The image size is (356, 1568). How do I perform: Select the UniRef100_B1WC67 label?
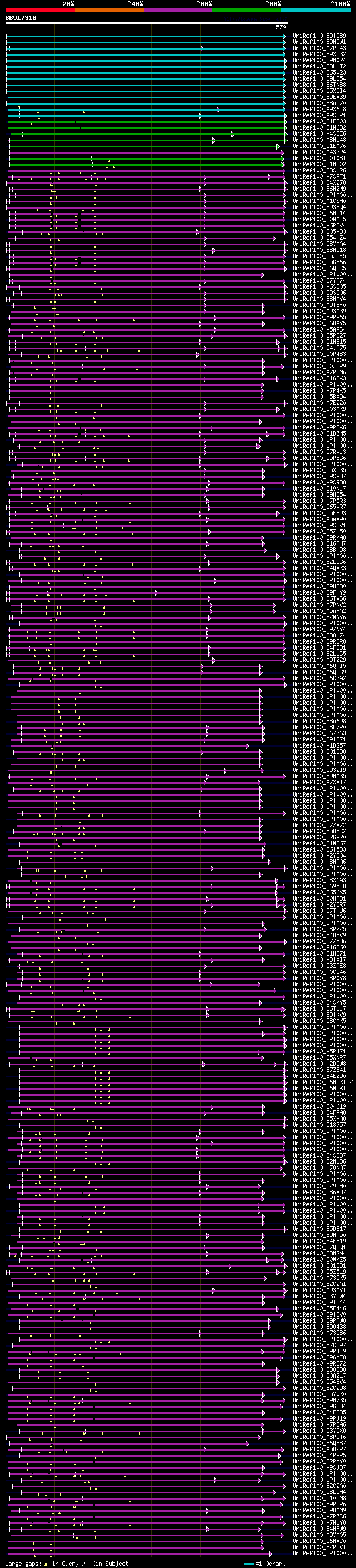pos(319,844)
